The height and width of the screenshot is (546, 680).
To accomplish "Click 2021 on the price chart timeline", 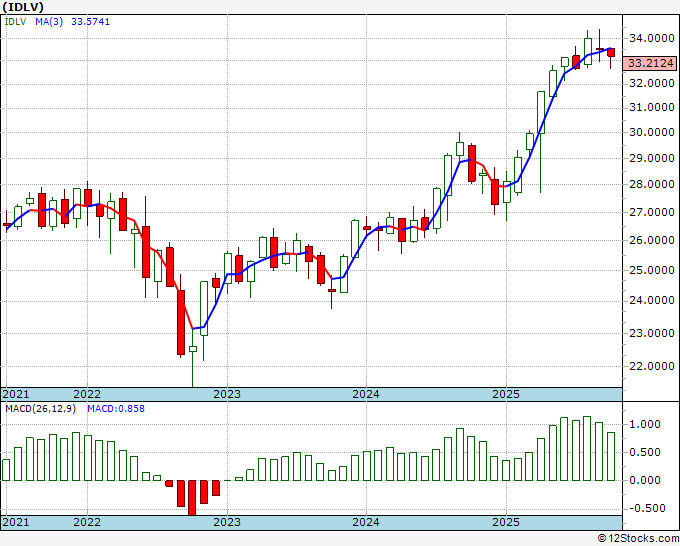I will click(x=16, y=394).
